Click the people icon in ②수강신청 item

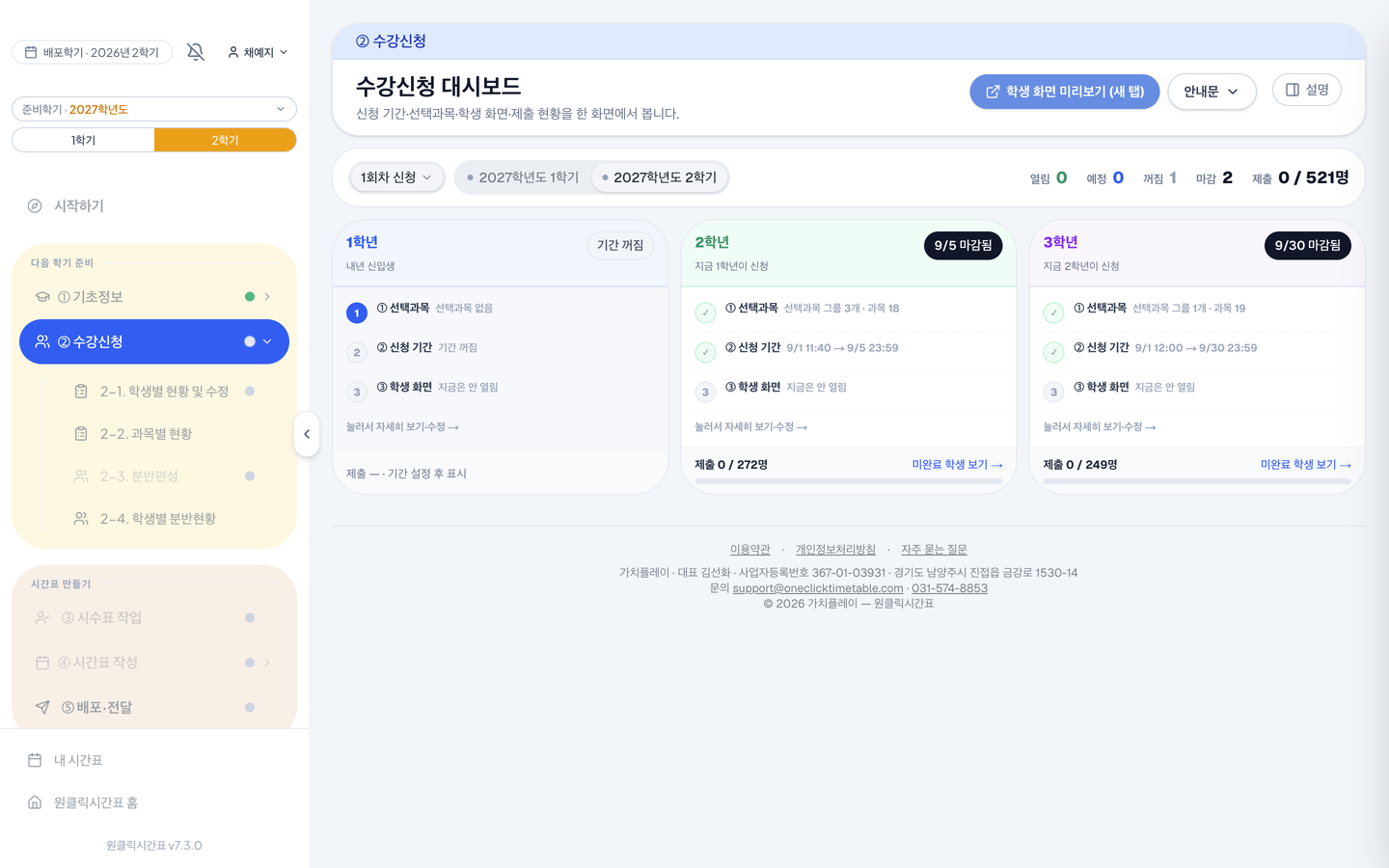click(x=42, y=341)
